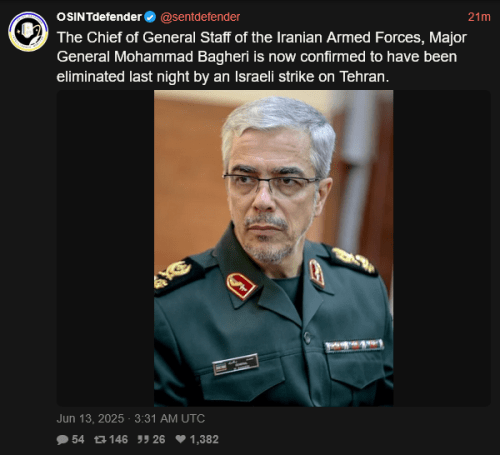Click the 1,382 likes count
The width and height of the screenshot is (500, 455).
tap(204, 440)
